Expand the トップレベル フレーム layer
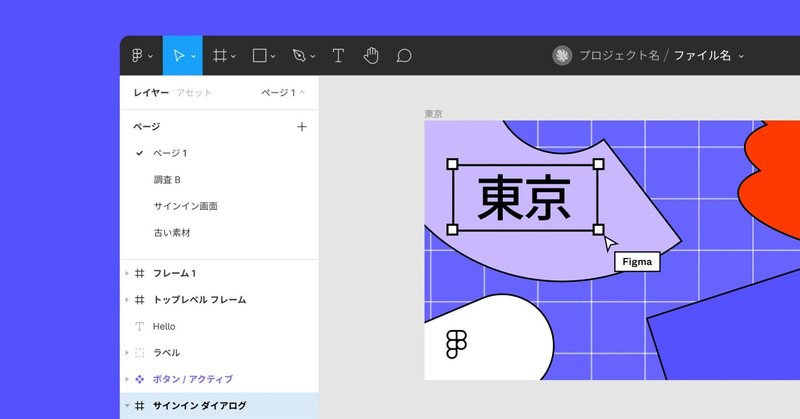This screenshot has height=419, width=800. (127, 300)
